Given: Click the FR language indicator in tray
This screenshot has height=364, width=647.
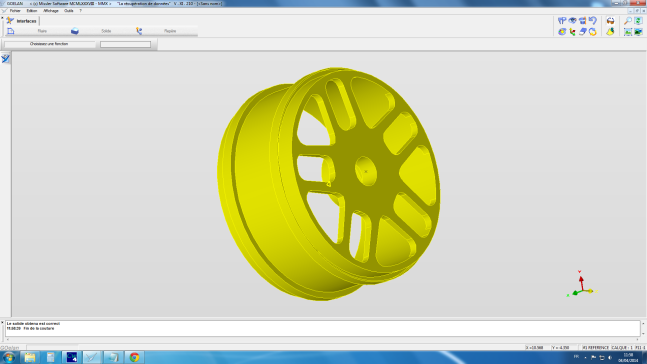Looking at the screenshot, I should (x=576, y=357).
